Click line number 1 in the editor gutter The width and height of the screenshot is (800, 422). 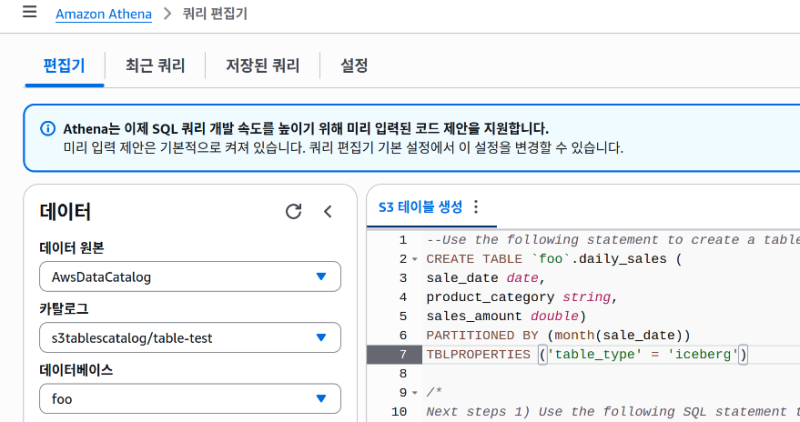(x=402, y=240)
